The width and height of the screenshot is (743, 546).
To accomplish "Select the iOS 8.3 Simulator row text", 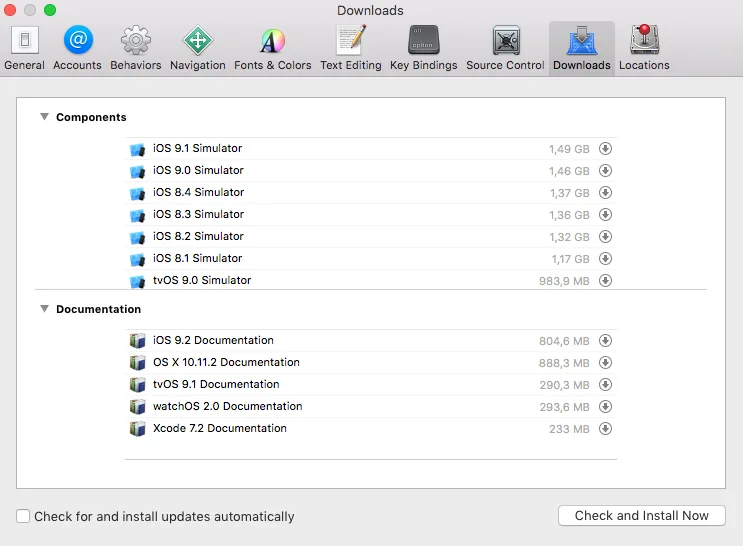I will (198, 214).
